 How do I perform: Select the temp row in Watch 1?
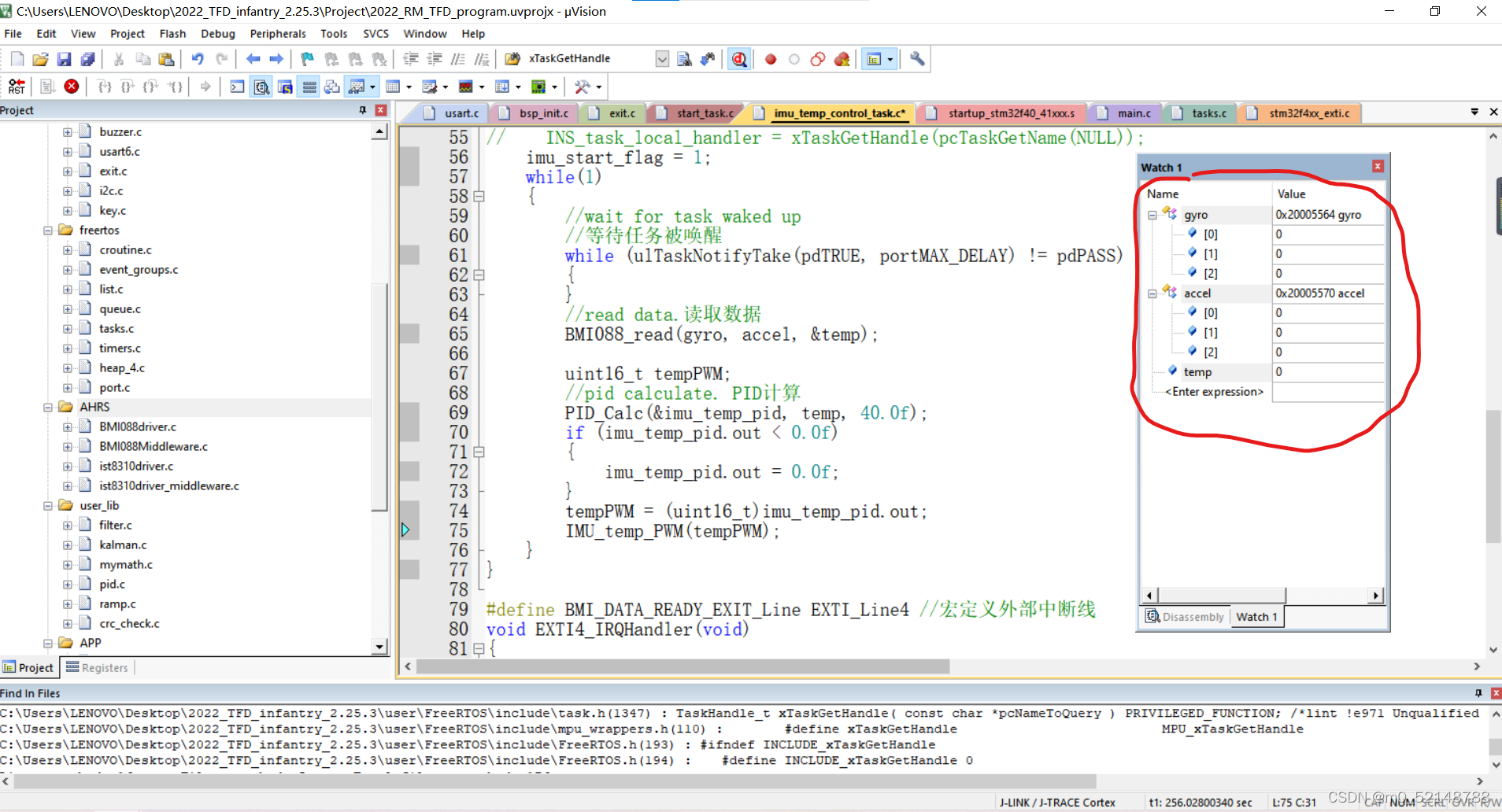(1264, 372)
